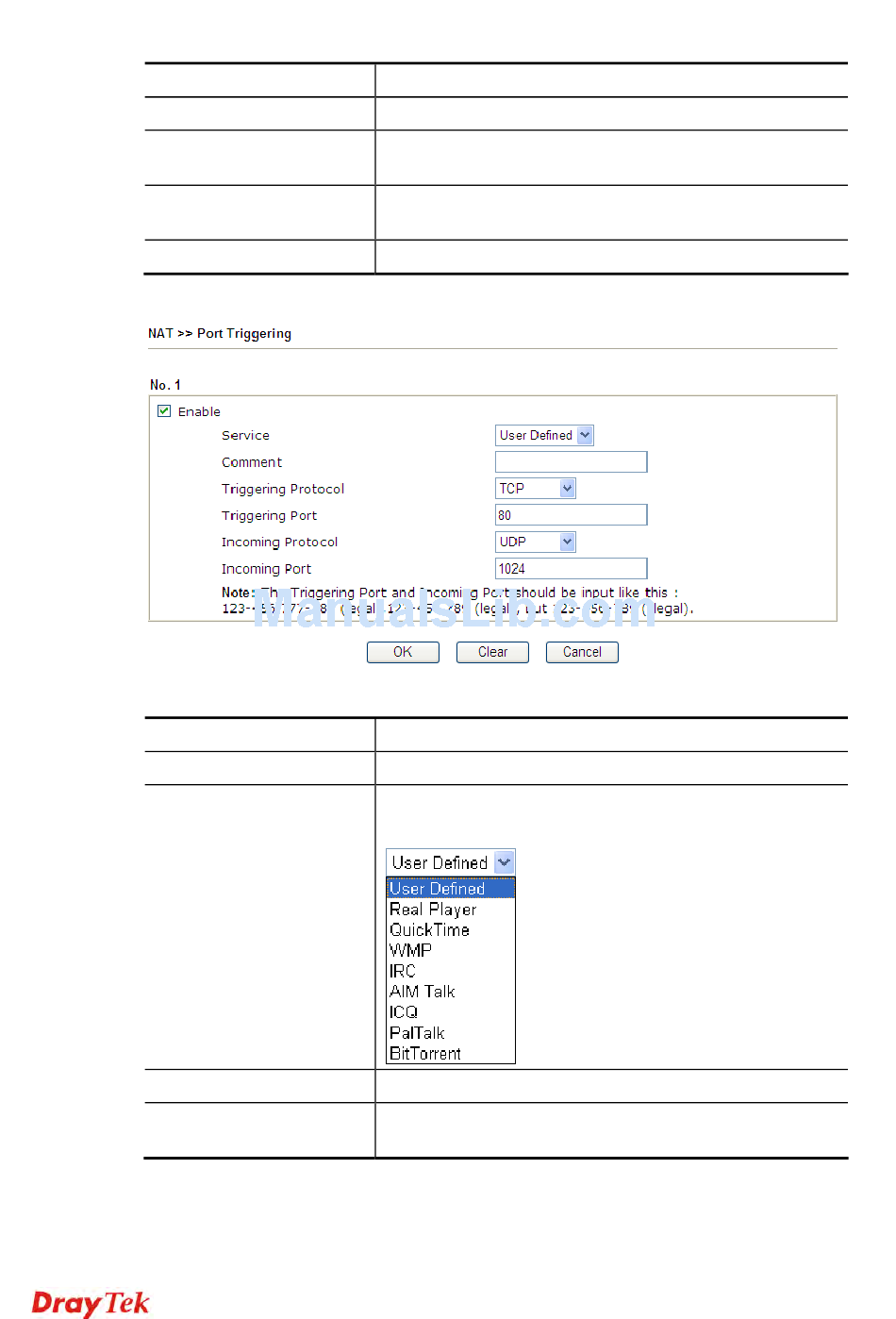Open the Service dropdown in the form
Screen dimensions: 896x1319
pos(544,435)
